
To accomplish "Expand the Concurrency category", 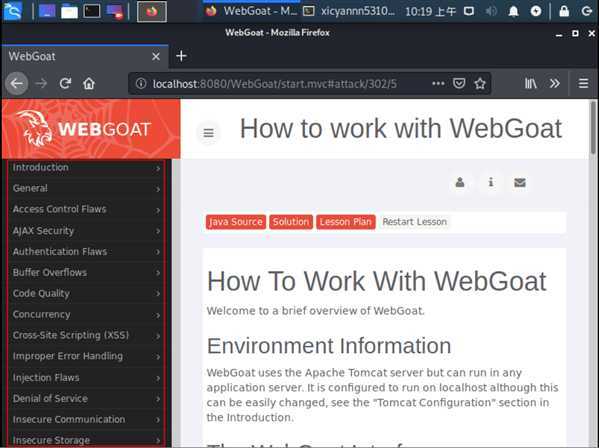I will [87, 314].
